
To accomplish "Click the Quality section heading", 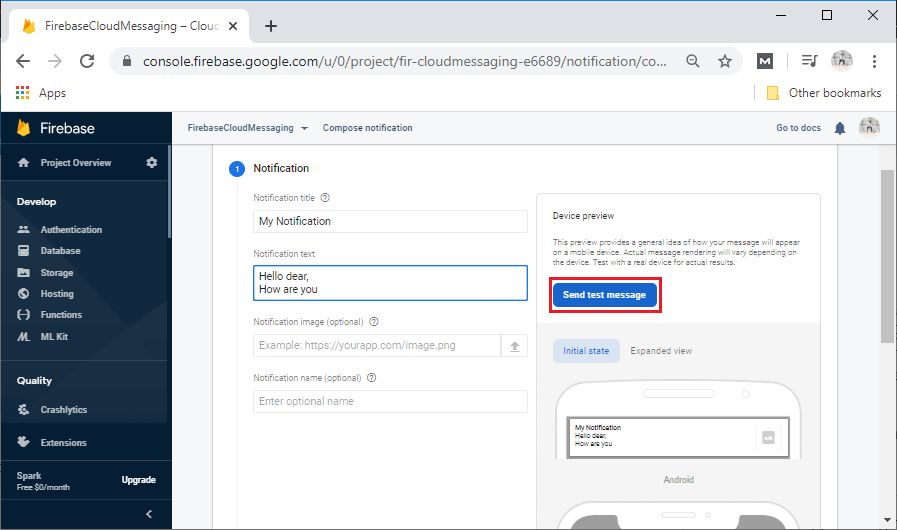I will pos(34,381).
